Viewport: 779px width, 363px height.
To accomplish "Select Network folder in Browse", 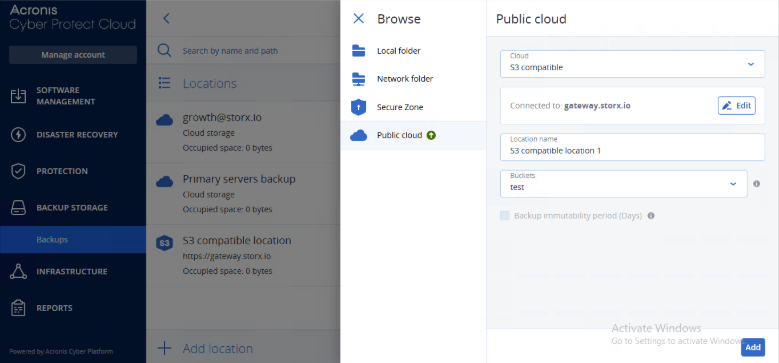I will tap(413, 79).
